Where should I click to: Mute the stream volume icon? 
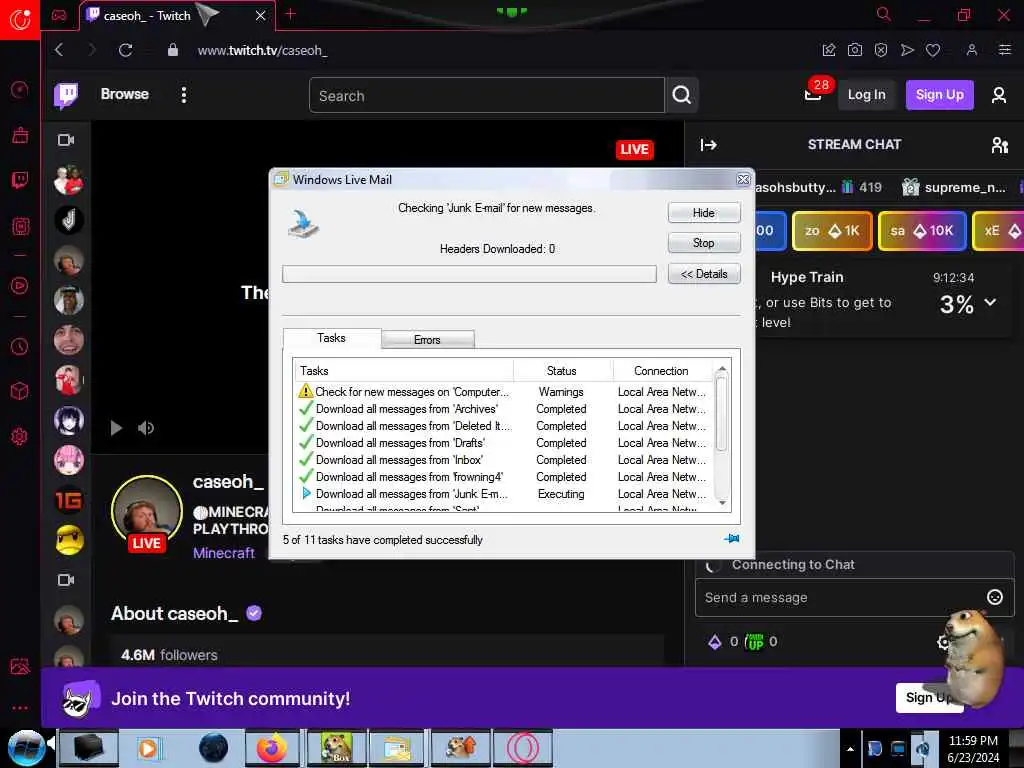pyautogui.click(x=146, y=428)
